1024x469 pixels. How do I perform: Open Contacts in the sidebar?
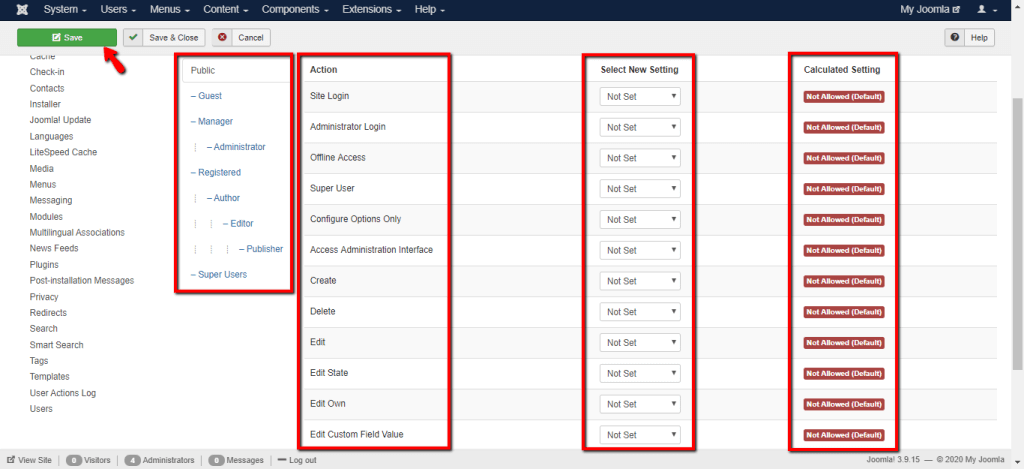coord(47,88)
